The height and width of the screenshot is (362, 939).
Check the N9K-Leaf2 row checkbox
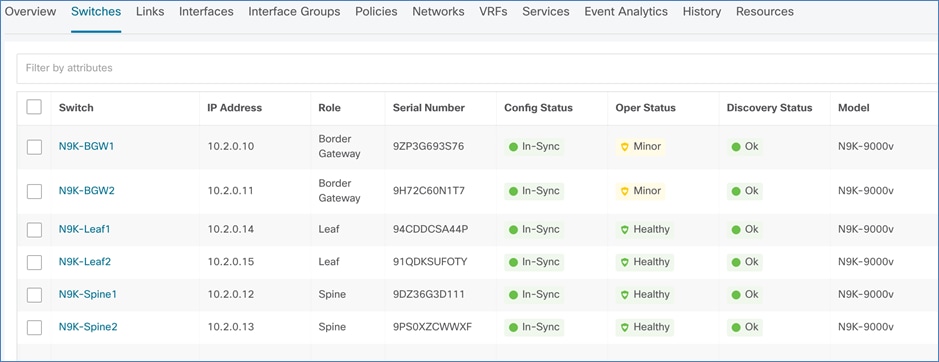(34, 262)
